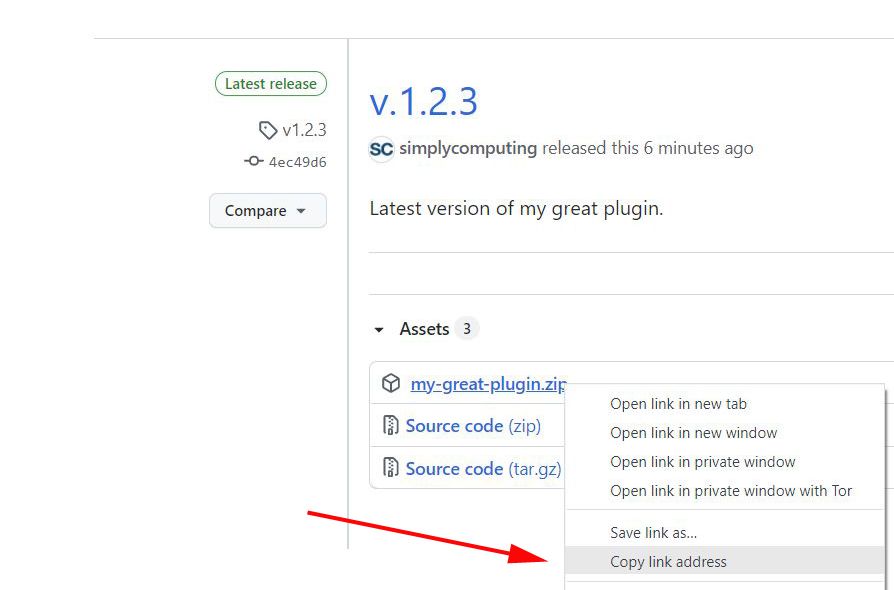Open the 4ec49d6 commit link
This screenshot has height=590, width=894.
298,162
